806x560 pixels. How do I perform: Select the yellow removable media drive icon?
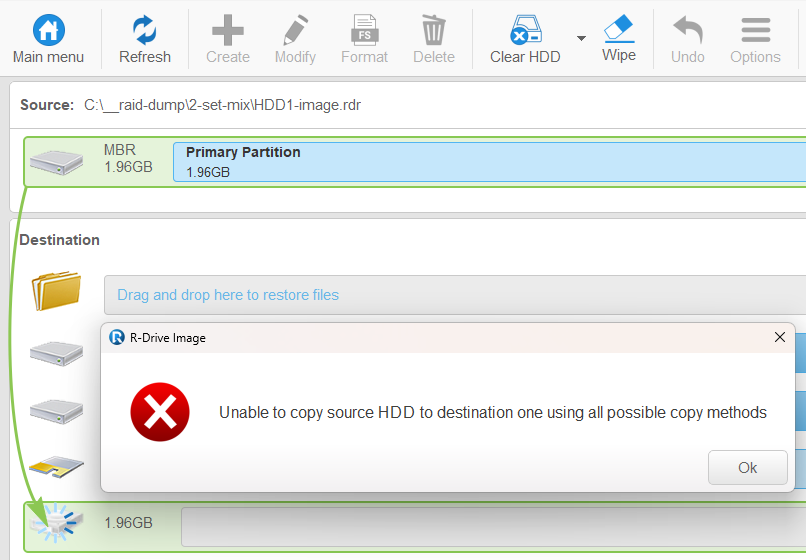pos(56,466)
